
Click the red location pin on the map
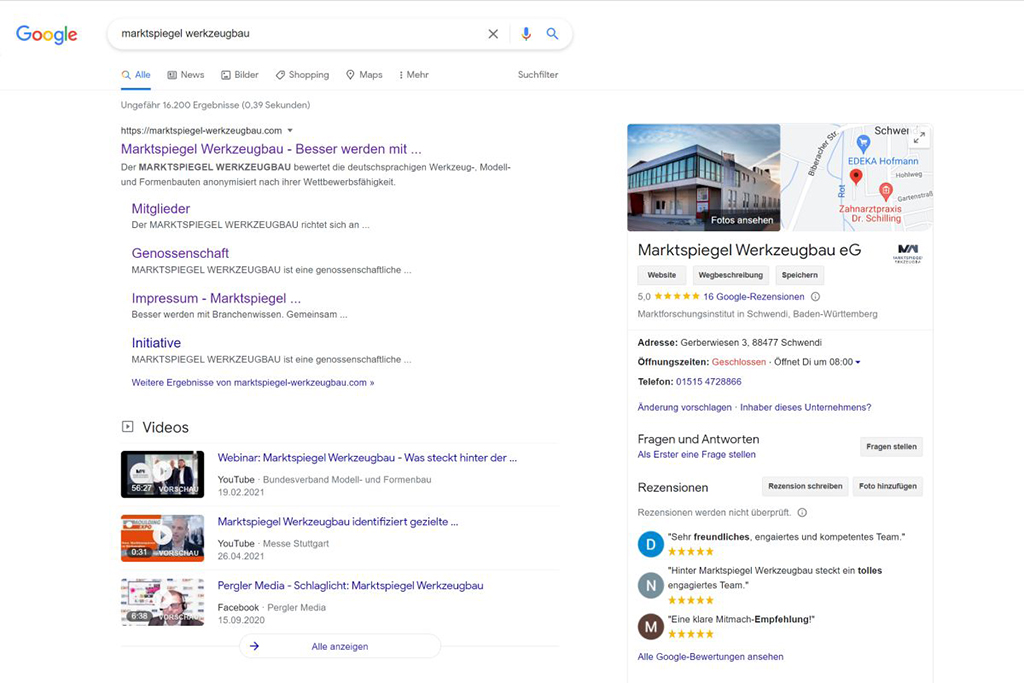point(856,176)
